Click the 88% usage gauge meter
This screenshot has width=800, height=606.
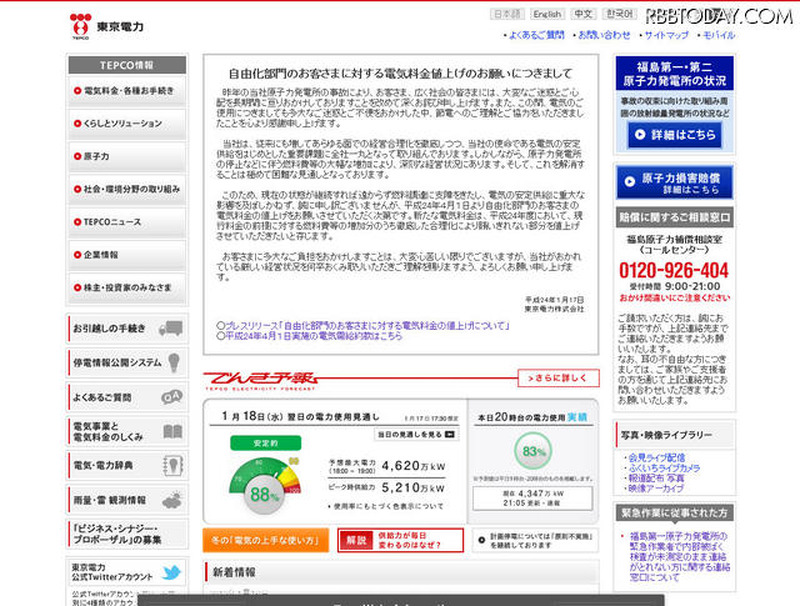pyautogui.click(x=265, y=483)
